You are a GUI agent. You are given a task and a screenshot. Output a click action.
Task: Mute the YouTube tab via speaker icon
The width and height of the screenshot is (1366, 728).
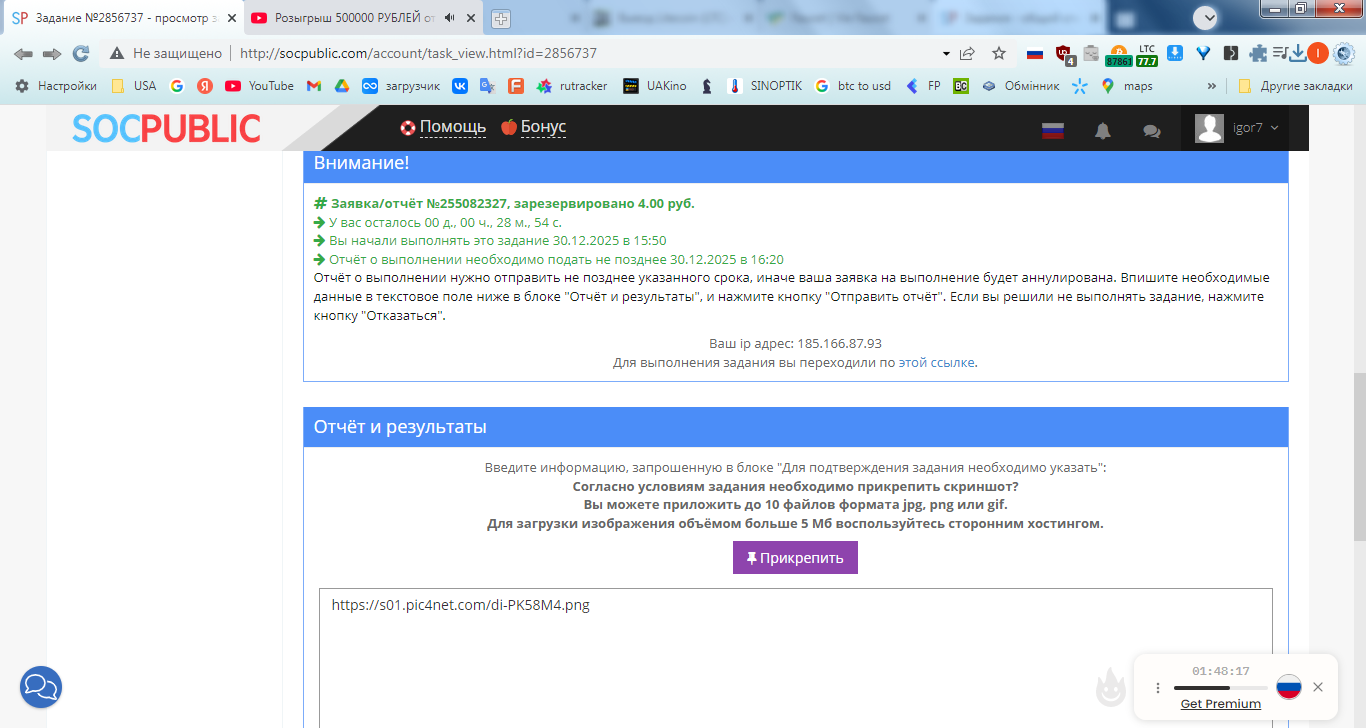point(449,18)
